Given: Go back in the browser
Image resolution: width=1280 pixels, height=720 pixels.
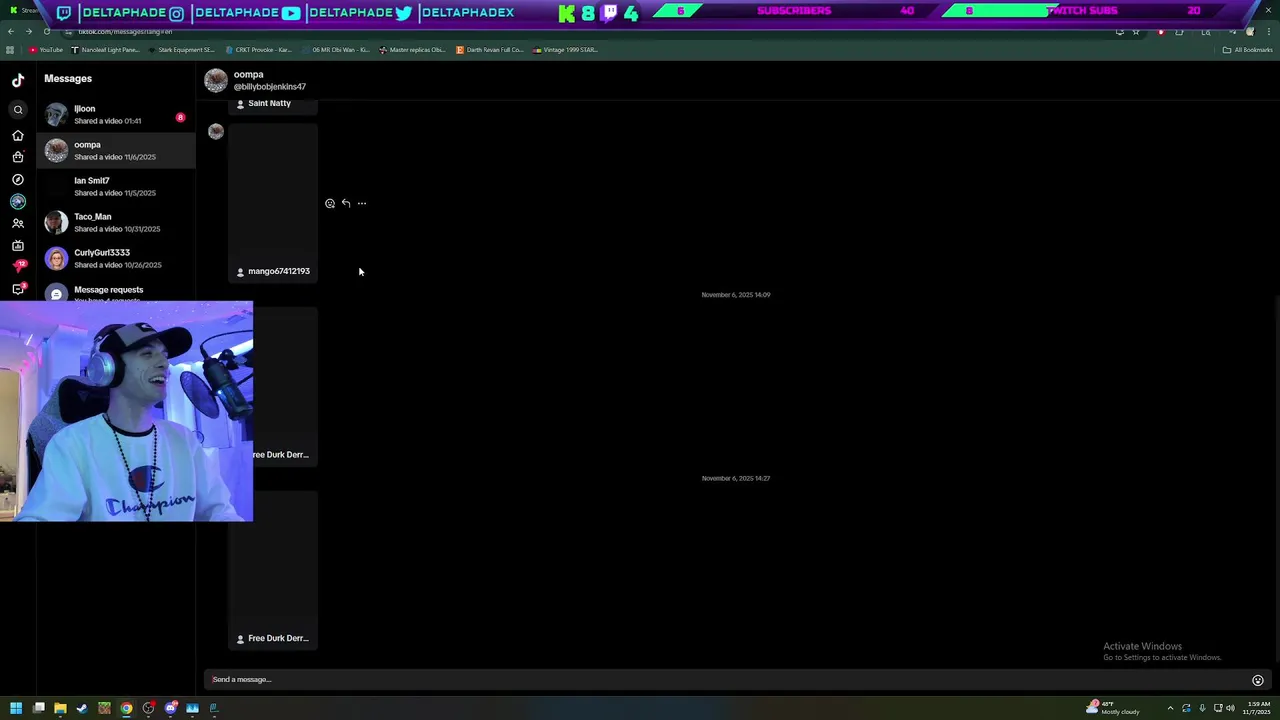Looking at the screenshot, I should pos(11,32).
